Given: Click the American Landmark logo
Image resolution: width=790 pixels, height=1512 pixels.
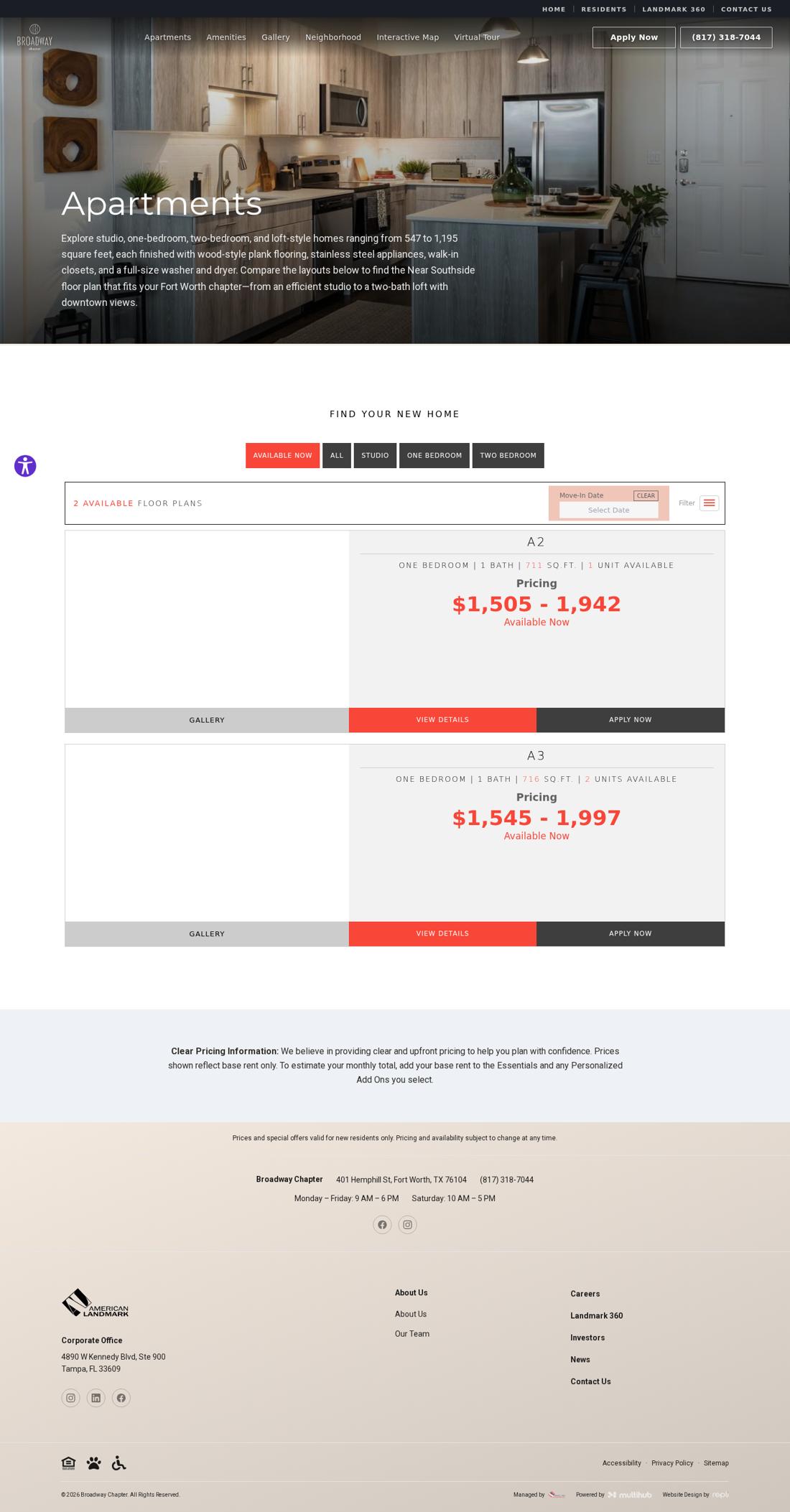Looking at the screenshot, I should tap(95, 1303).
